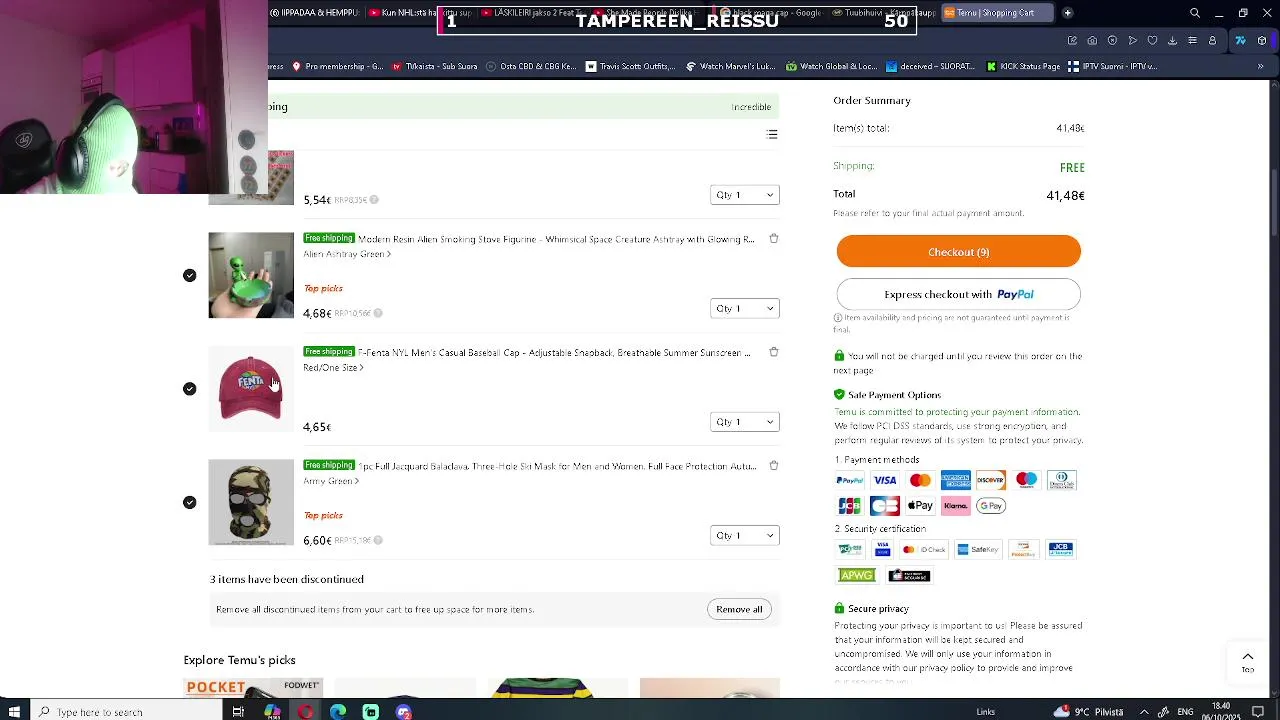This screenshot has width=1280, height=720.
Task: Click the Windows Start button
Action: (14, 712)
